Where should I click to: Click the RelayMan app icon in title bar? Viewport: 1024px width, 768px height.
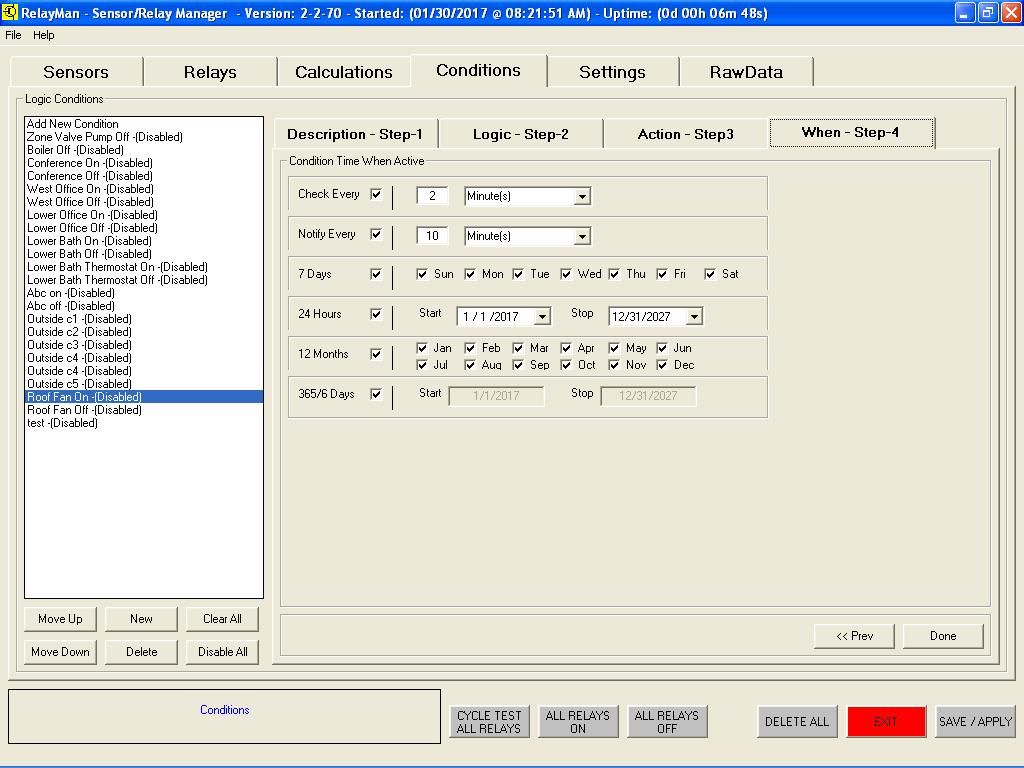pyautogui.click(x=10, y=13)
